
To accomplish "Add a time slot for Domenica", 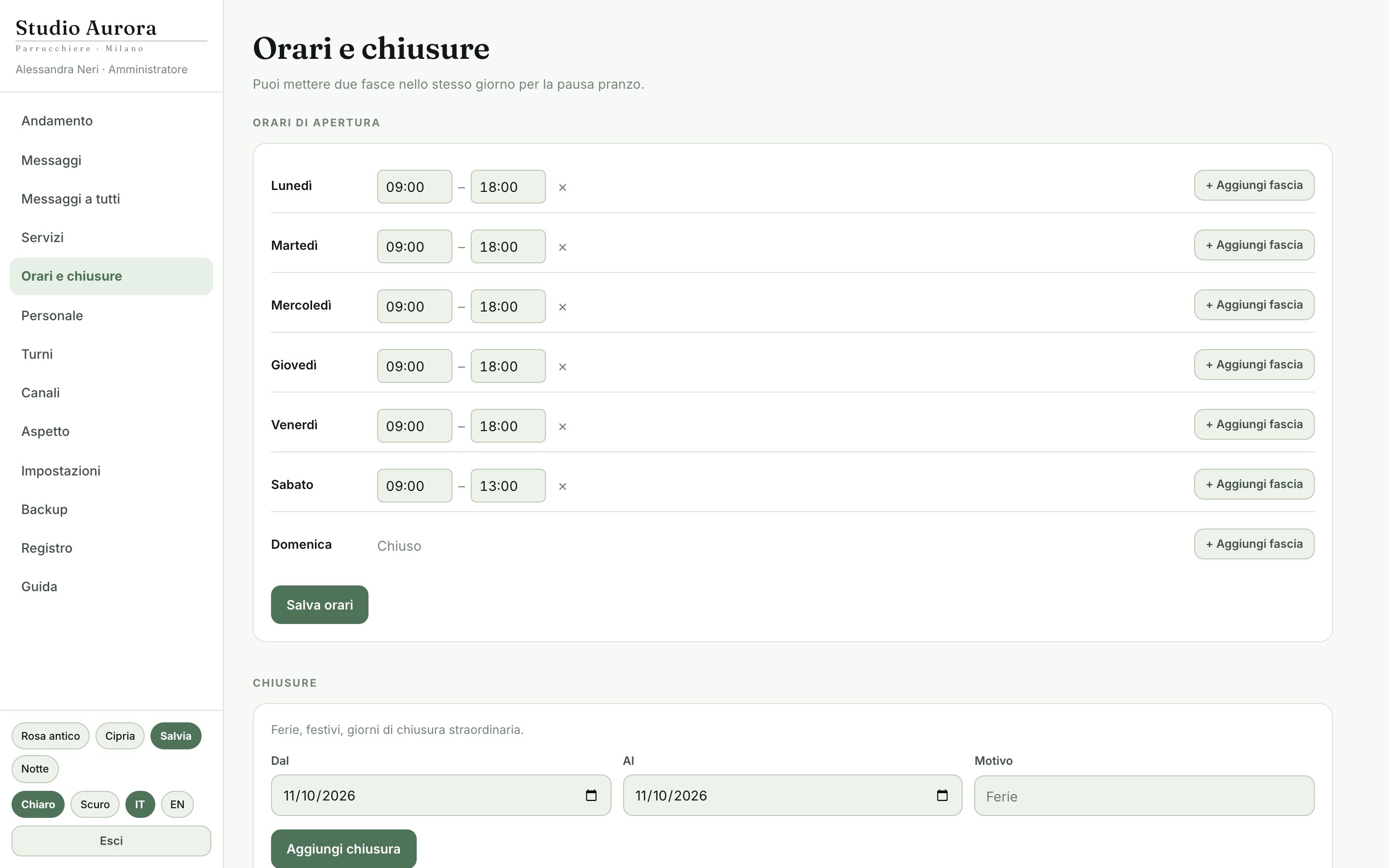I will 1254,543.
